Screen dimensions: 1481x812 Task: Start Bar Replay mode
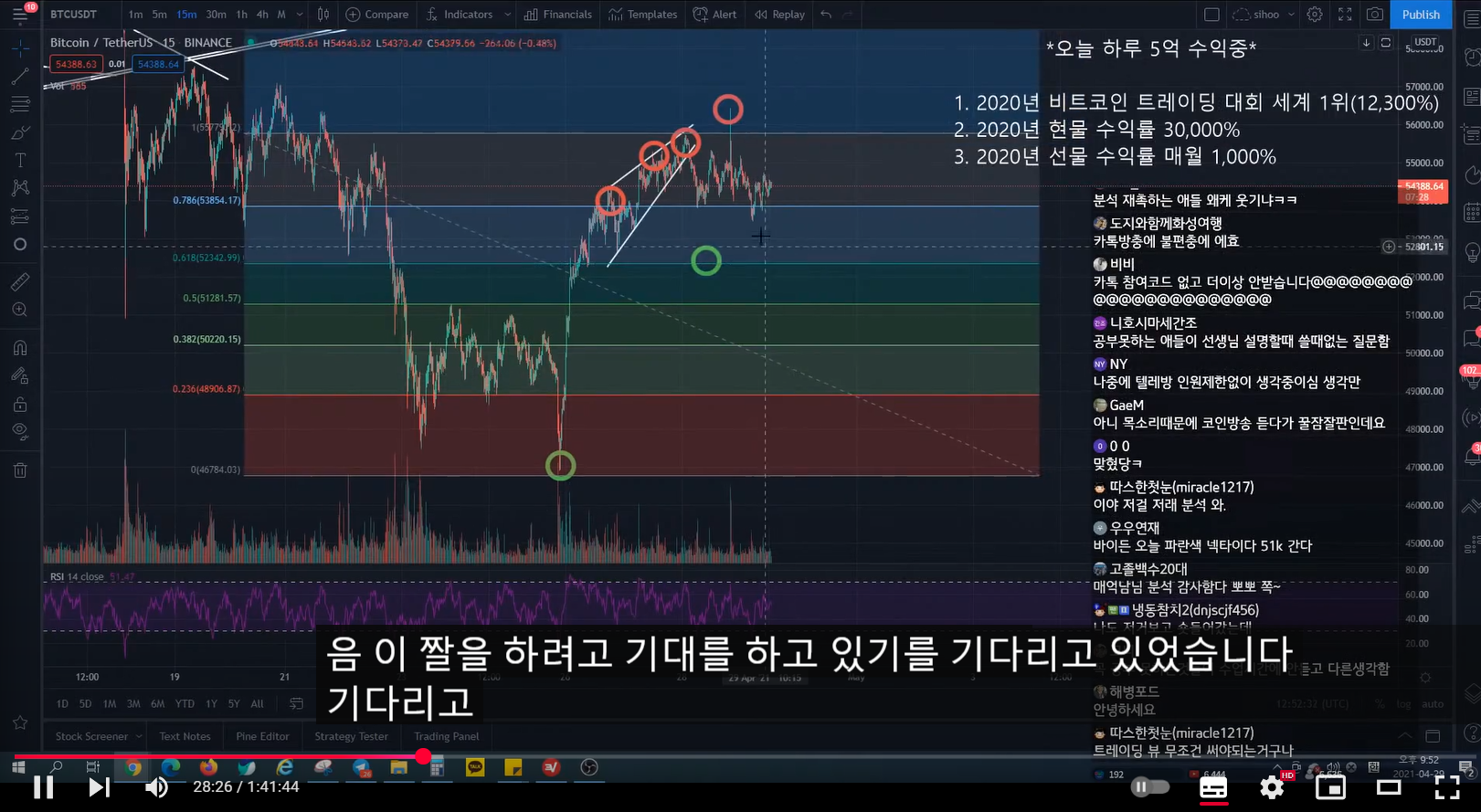tap(780, 15)
